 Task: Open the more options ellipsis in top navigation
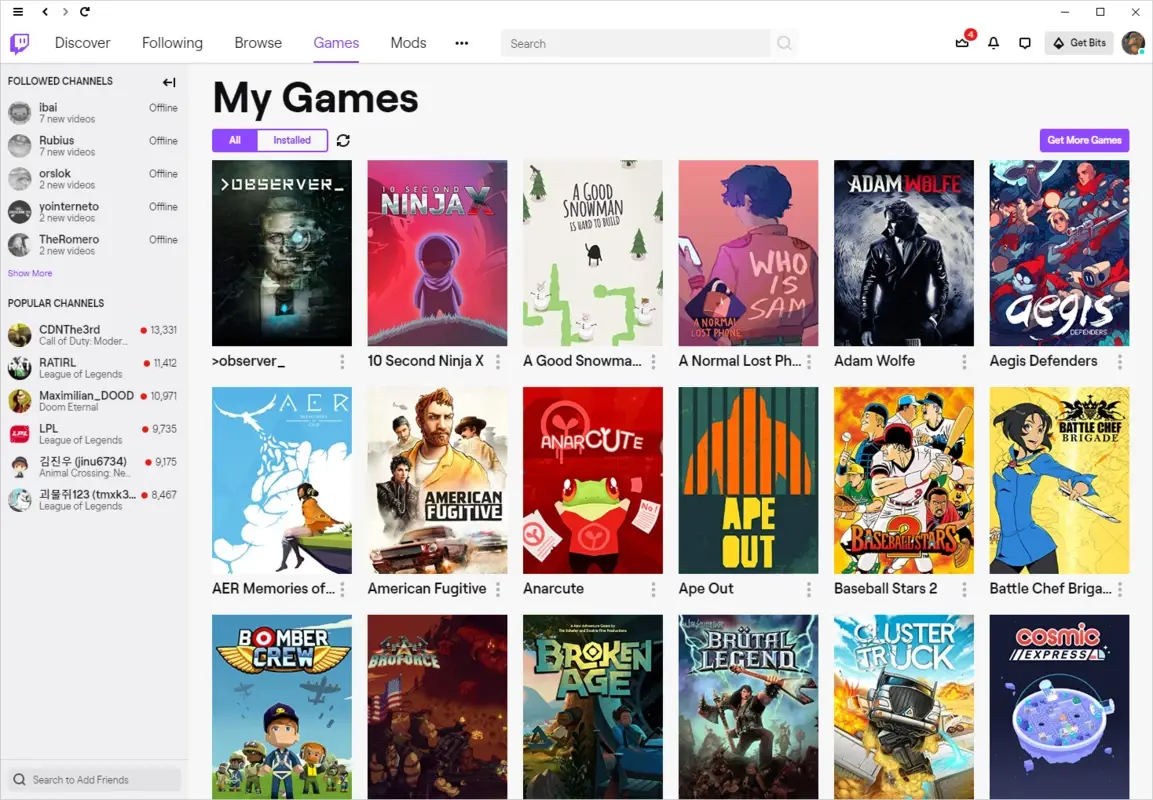tap(461, 43)
